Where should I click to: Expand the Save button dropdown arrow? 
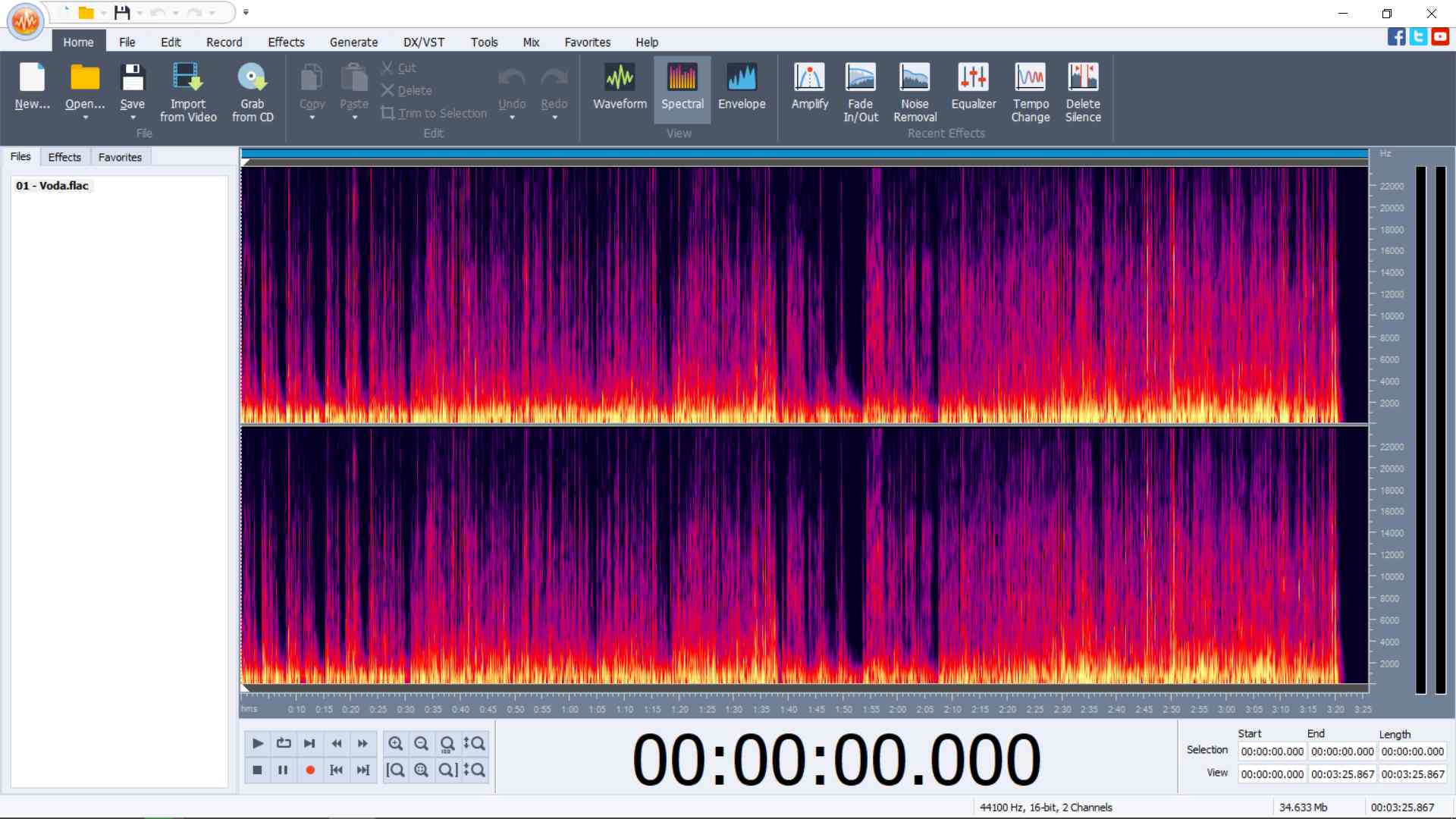(x=132, y=118)
